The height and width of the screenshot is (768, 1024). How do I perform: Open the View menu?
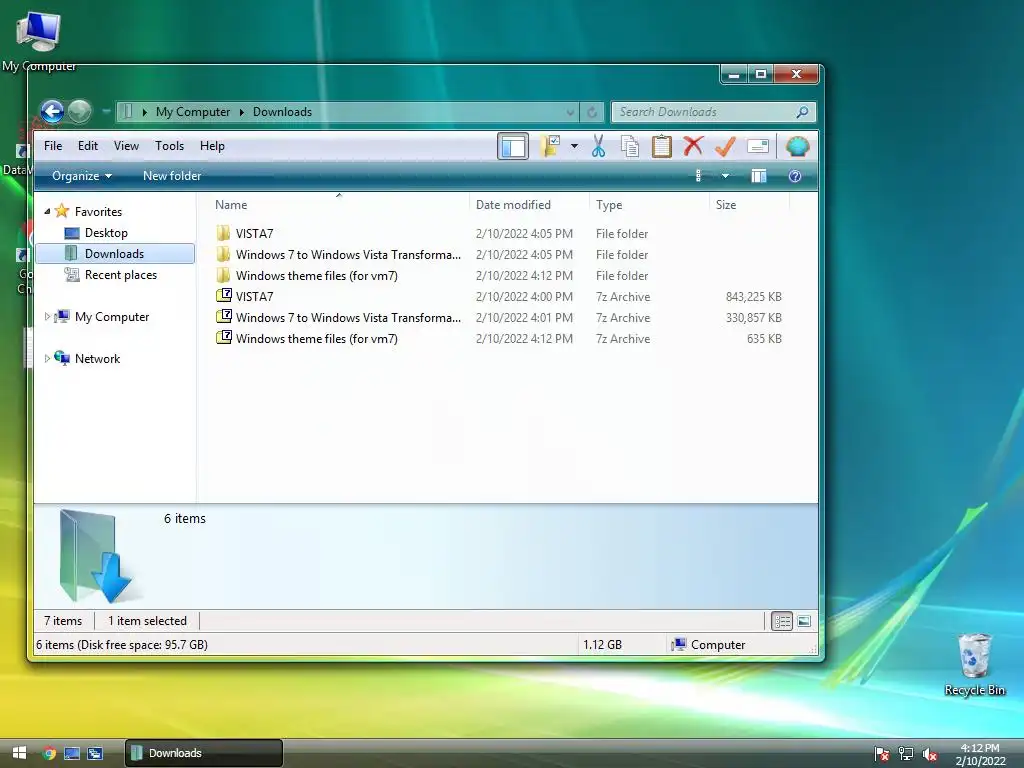coord(126,146)
